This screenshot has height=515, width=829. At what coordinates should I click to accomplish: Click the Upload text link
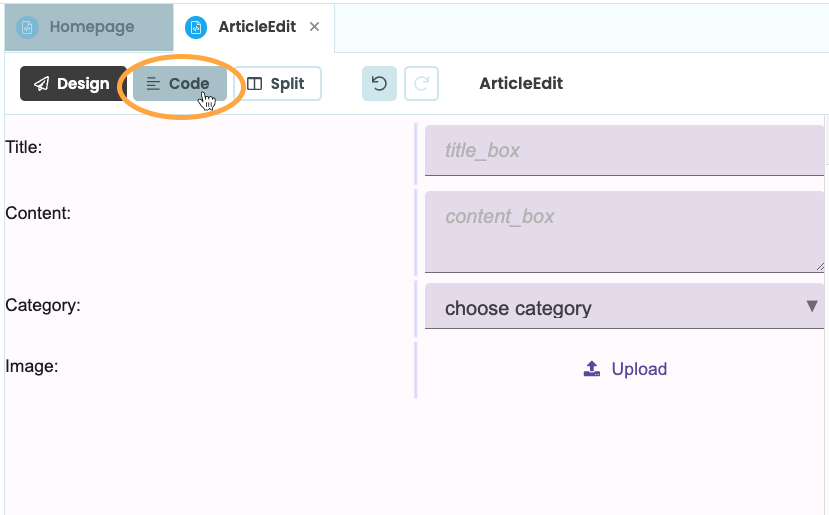click(639, 369)
